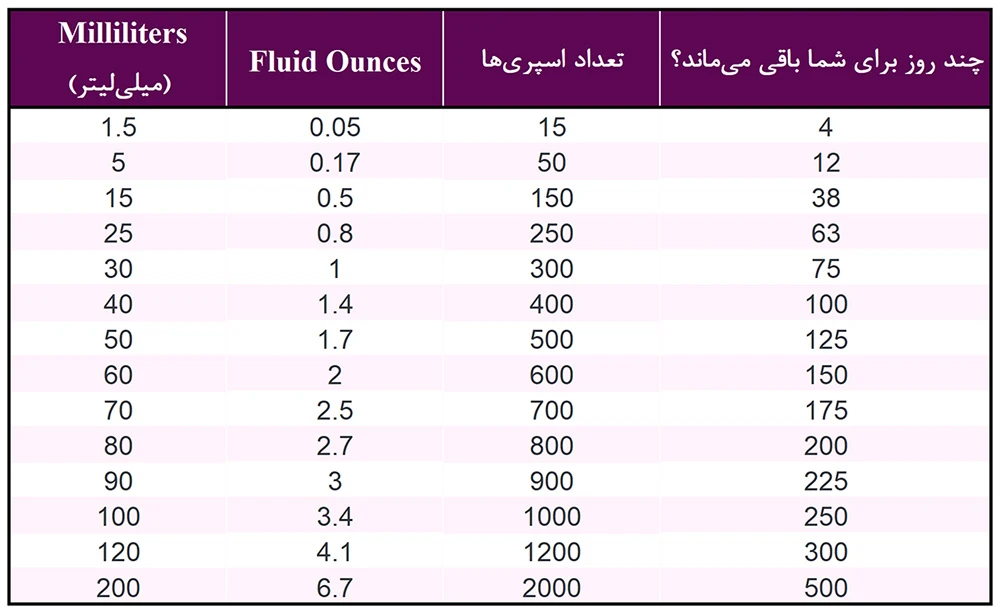Image resolution: width=1000 pixels, height=613 pixels.
Task: Click the 900 sprays cell
Action: click(x=552, y=481)
